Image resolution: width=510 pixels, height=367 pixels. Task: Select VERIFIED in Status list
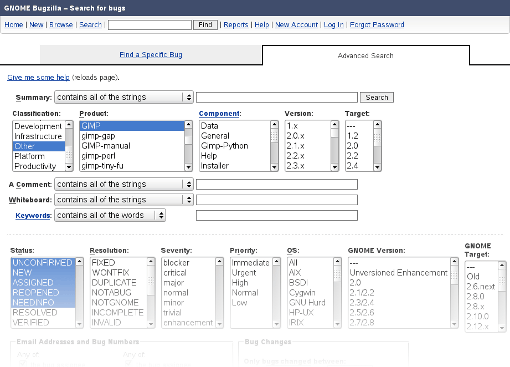click(x=43, y=323)
